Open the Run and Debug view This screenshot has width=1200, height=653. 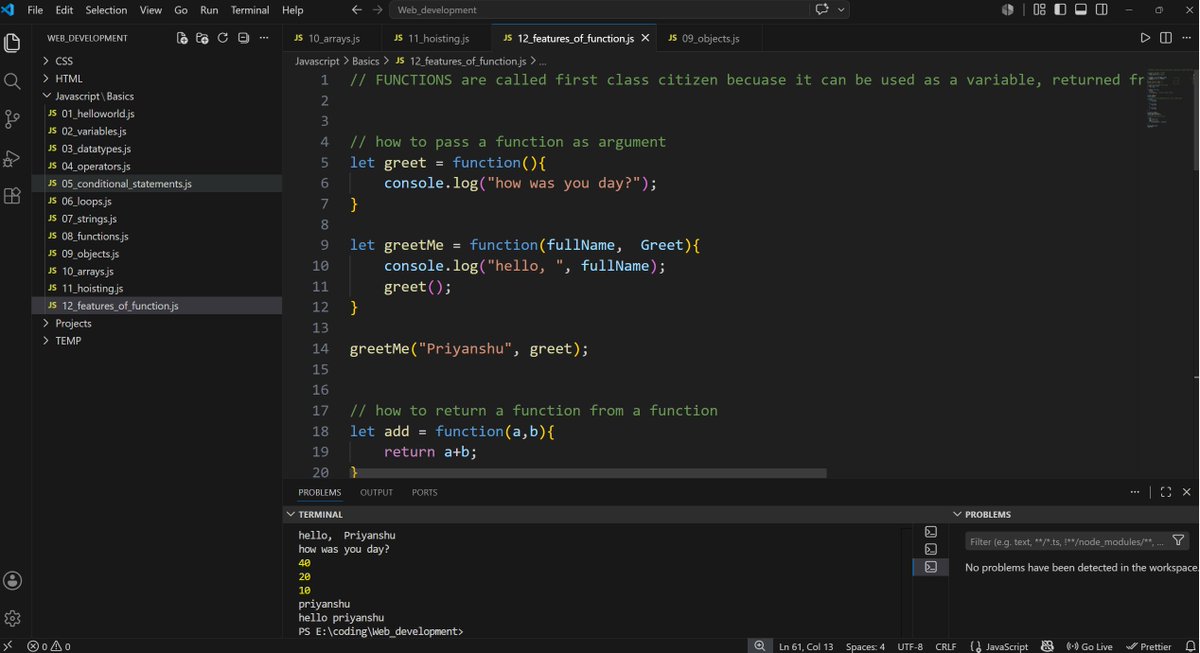pos(12,158)
